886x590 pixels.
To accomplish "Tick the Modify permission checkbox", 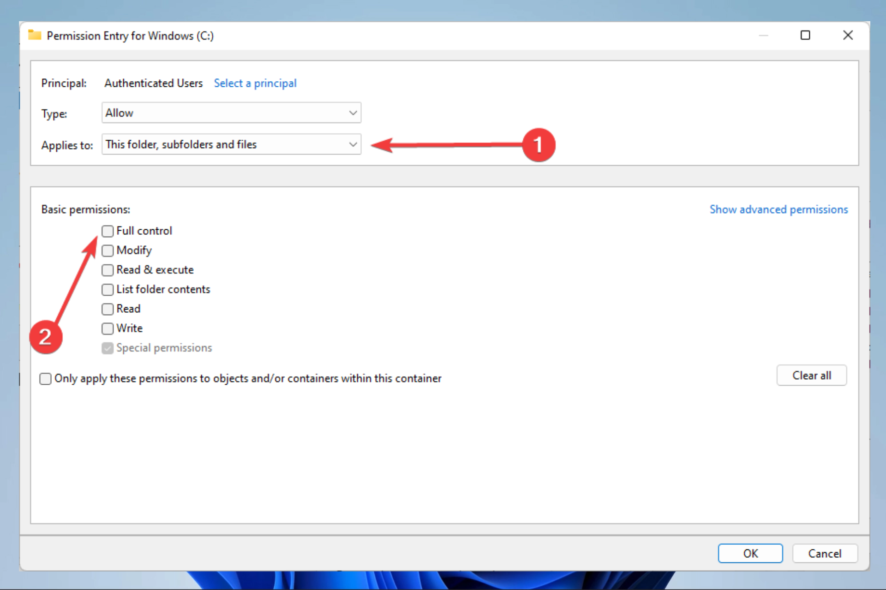I will tap(107, 250).
